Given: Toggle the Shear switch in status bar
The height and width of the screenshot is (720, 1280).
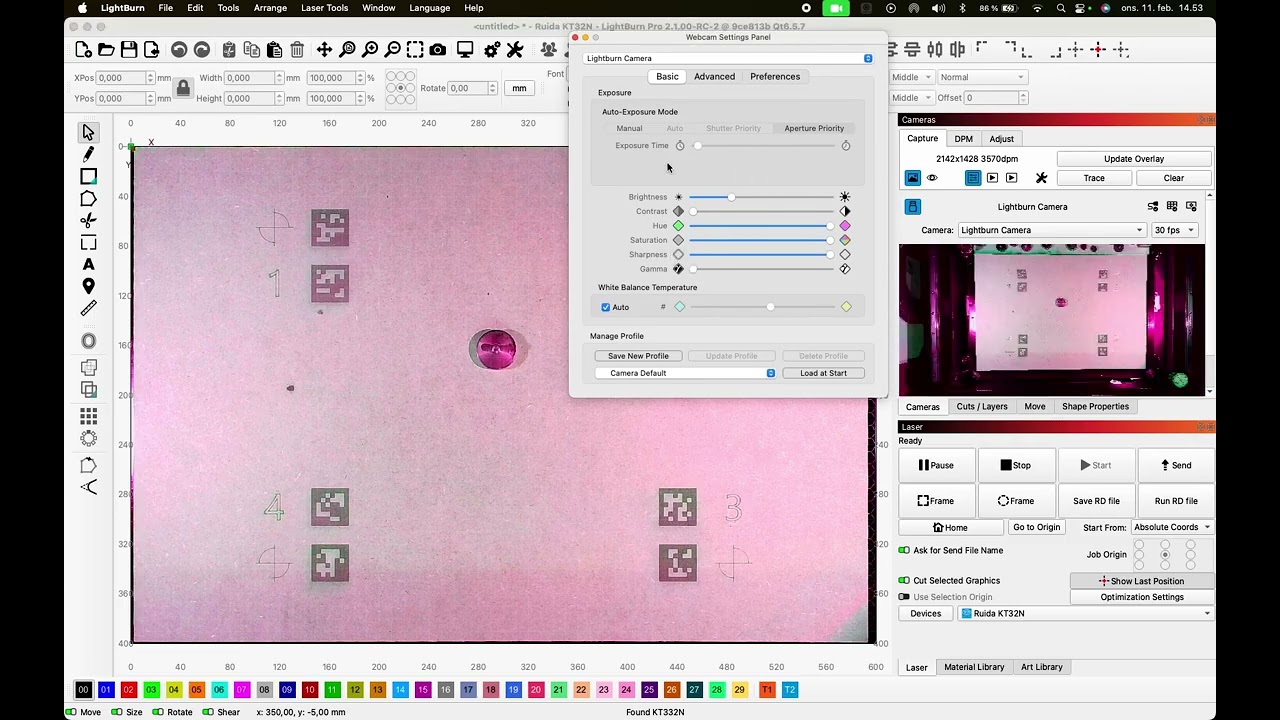Looking at the screenshot, I should click(208, 712).
